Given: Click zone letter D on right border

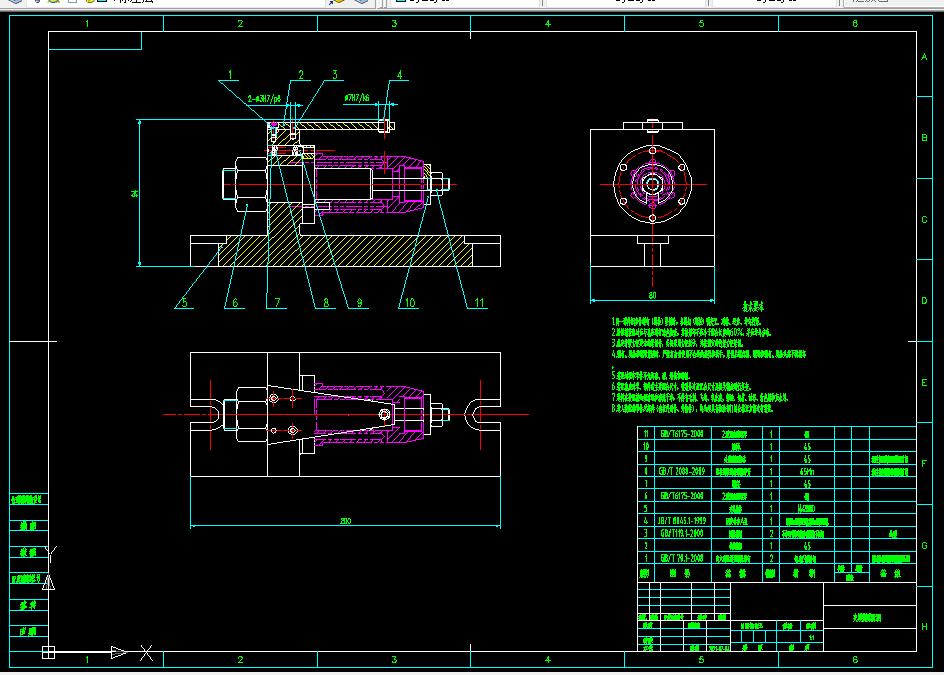Looking at the screenshot, I should click(924, 300).
